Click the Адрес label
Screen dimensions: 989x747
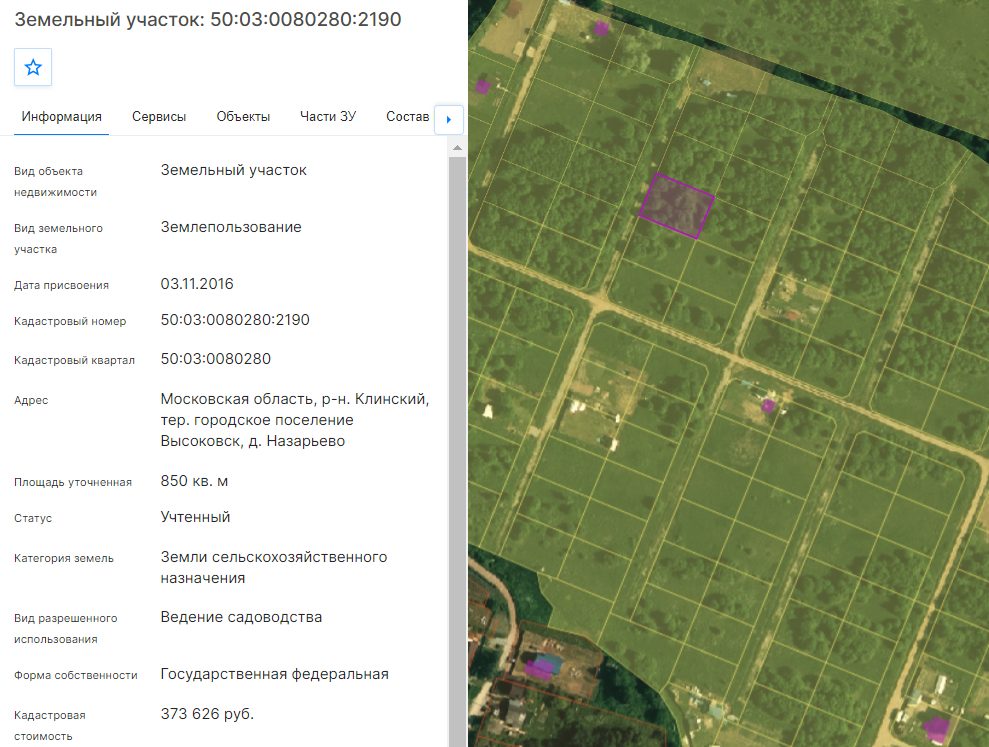point(31,400)
